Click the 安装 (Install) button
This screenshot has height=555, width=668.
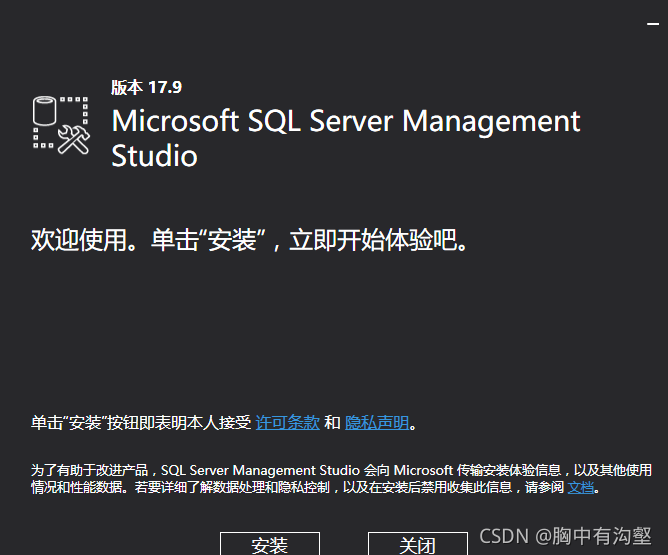point(270,543)
